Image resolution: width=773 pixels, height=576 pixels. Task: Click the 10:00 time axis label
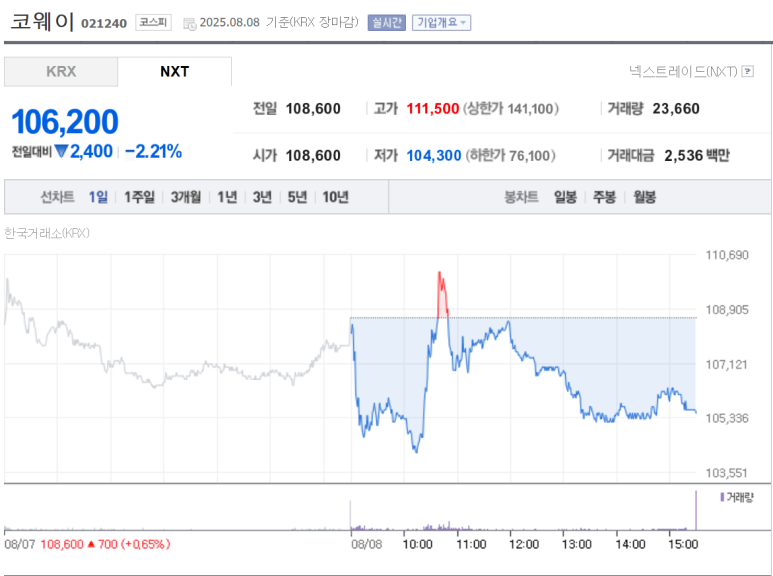418,544
